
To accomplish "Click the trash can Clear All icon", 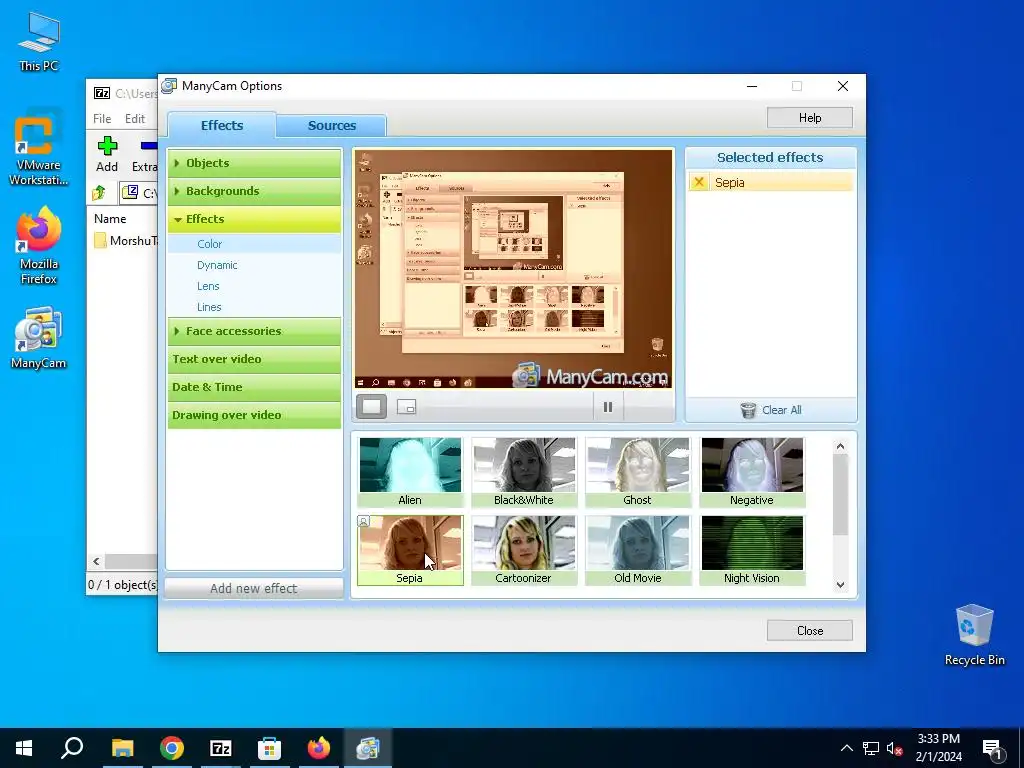I will (x=748, y=410).
